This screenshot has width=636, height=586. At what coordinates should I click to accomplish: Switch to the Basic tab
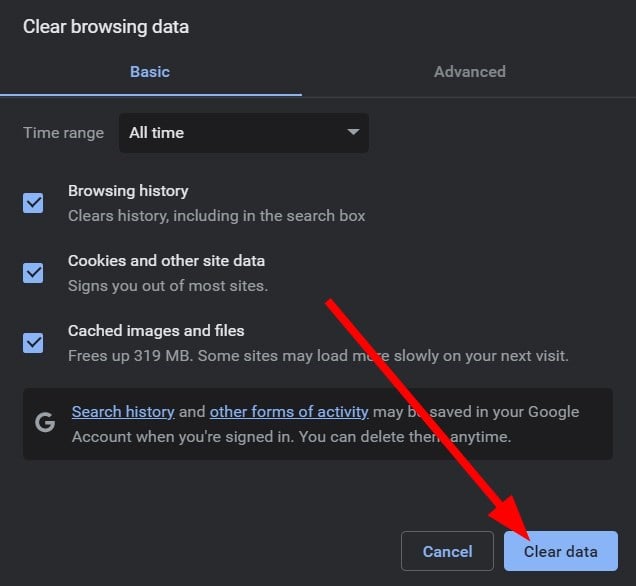pyautogui.click(x=150, y=72)
